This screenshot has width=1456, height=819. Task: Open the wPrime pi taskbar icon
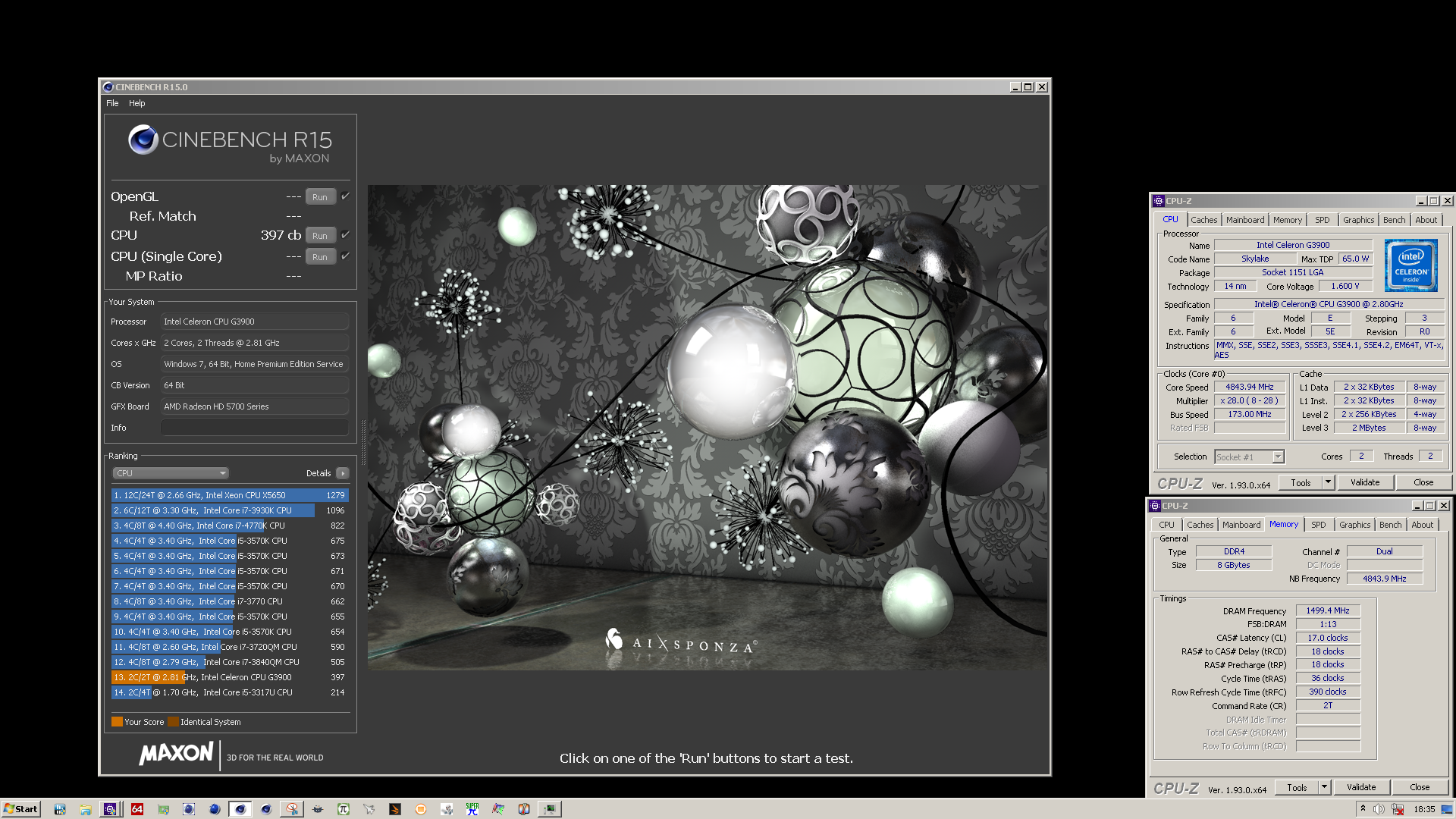344,809
